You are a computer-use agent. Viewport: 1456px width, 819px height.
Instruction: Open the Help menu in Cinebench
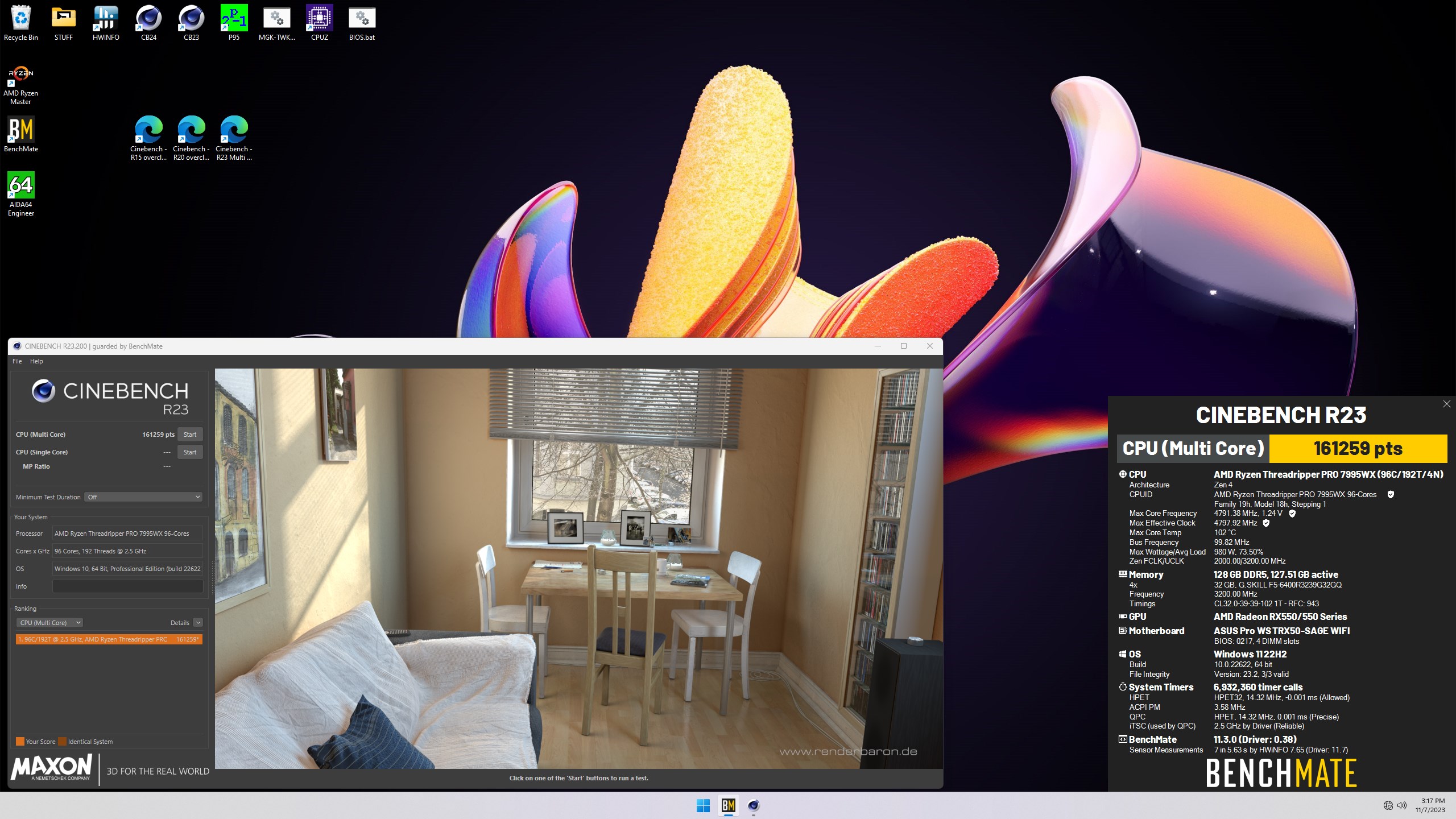point(36,361)
